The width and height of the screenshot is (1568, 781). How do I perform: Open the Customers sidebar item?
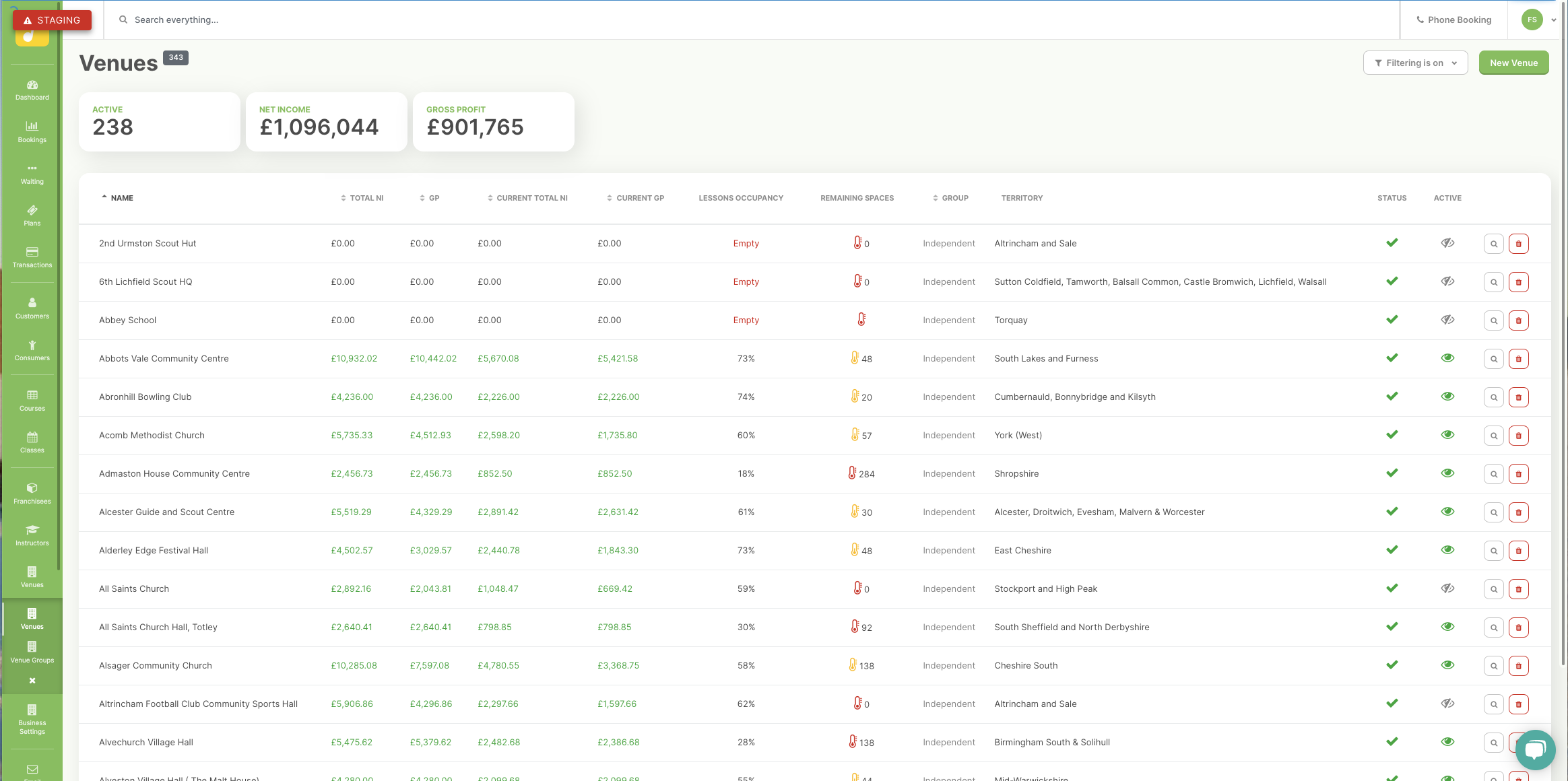click(x=32, y=308)
